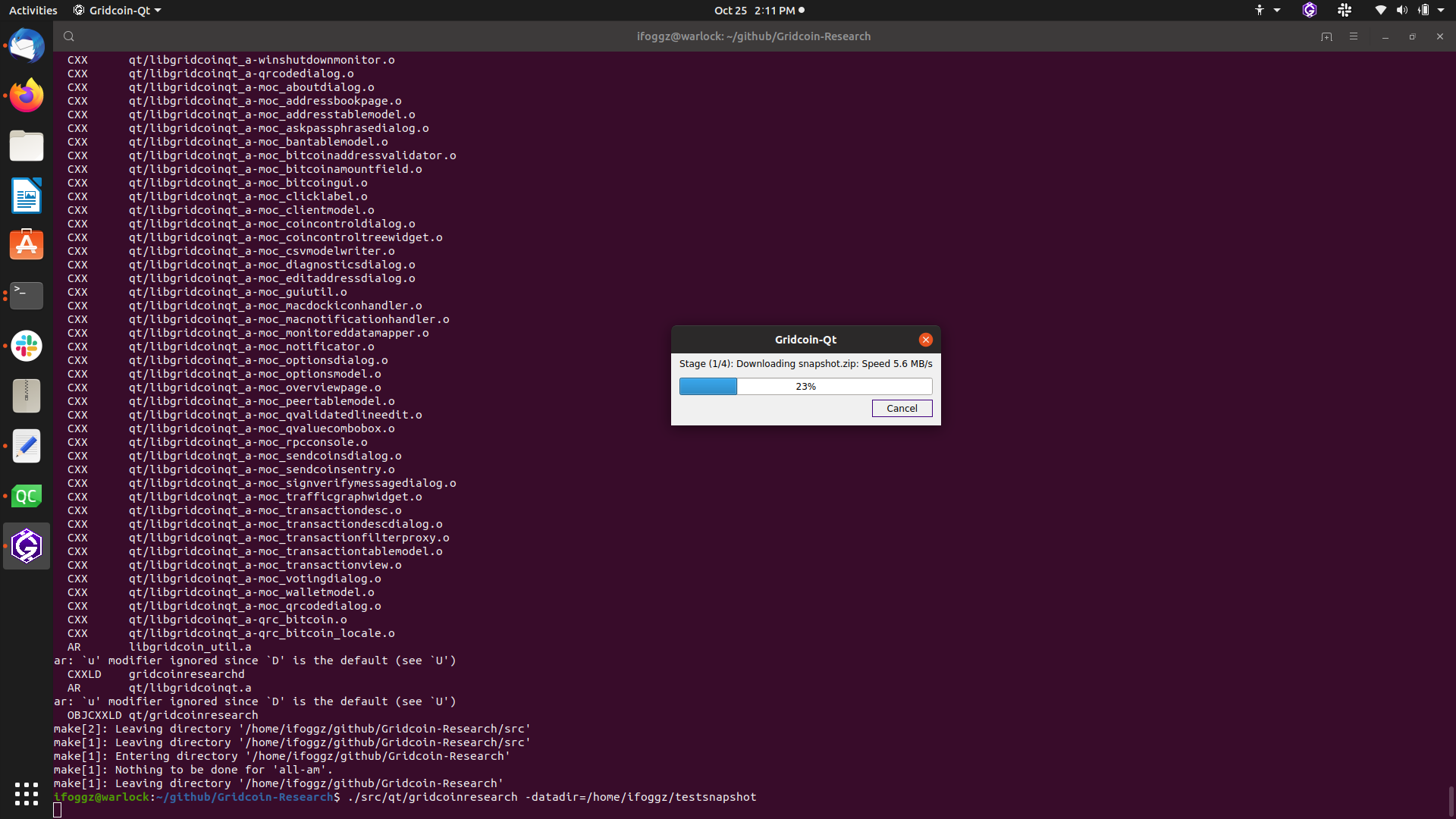Click the Gridcoin tray icon
Screen dimensions: 1456x819
click(1310, 11)
